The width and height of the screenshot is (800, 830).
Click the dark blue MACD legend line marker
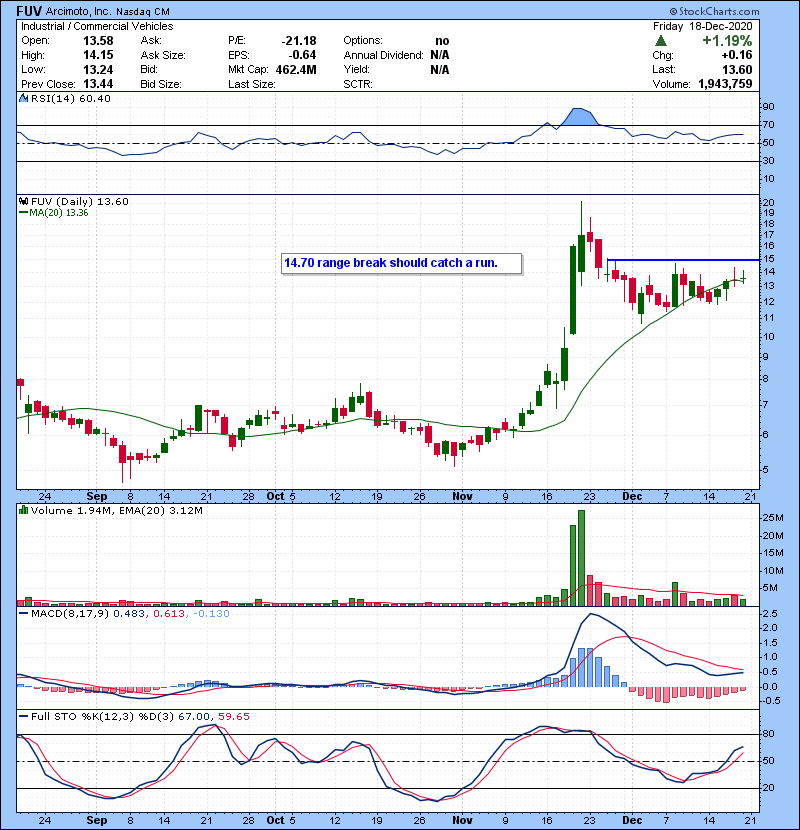pos(23,614)
